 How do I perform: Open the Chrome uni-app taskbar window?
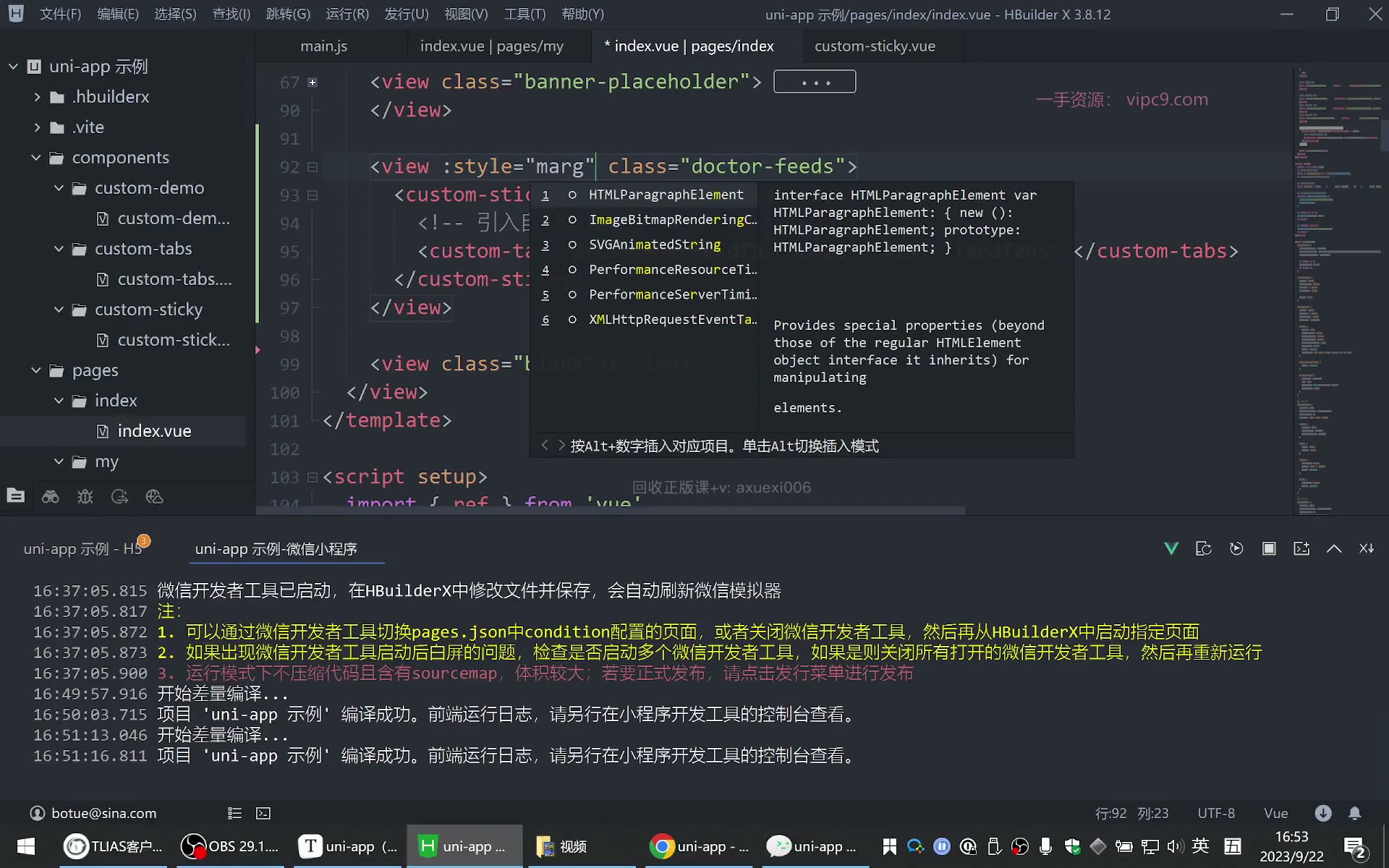(x=700, y=846)
